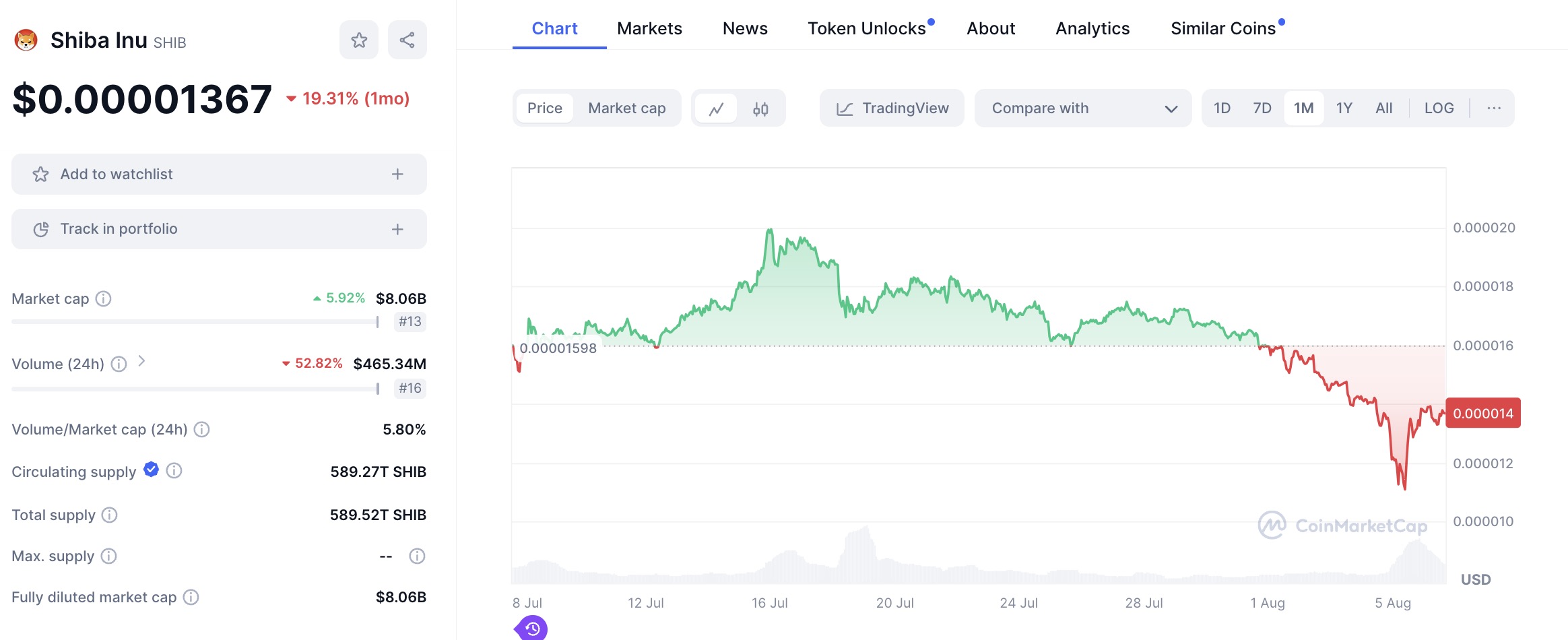Click the red 0.000014 current price tag
This screenshot has width=1568, height=640.
1482,413
